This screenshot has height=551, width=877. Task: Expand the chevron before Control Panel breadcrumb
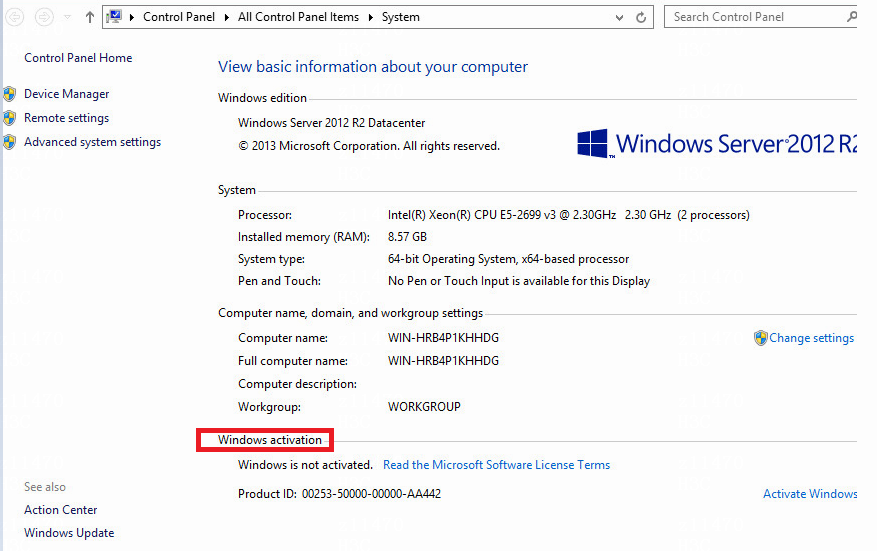pos(132,17)
